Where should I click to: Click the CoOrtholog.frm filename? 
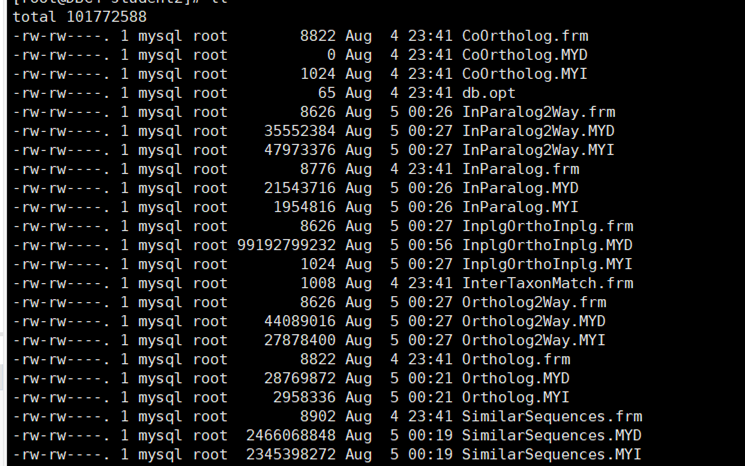pyautogui.click(x=525, y=36)
